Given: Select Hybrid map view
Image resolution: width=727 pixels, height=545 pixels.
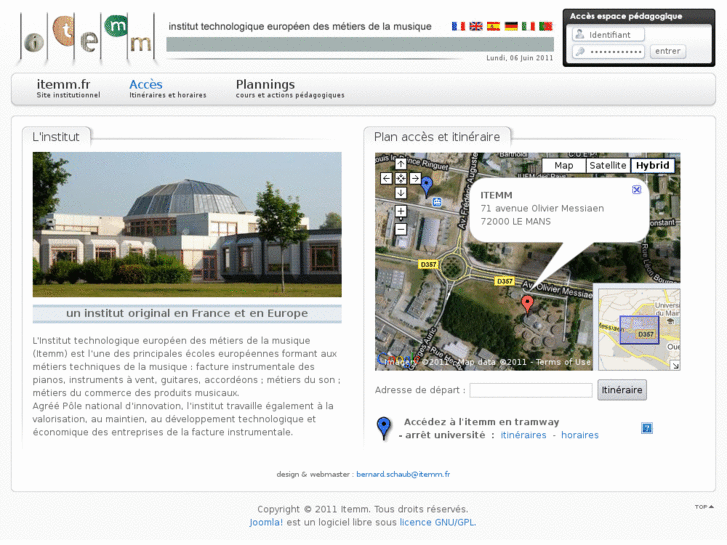Looking at the screenshot, I should pos(652,166).
